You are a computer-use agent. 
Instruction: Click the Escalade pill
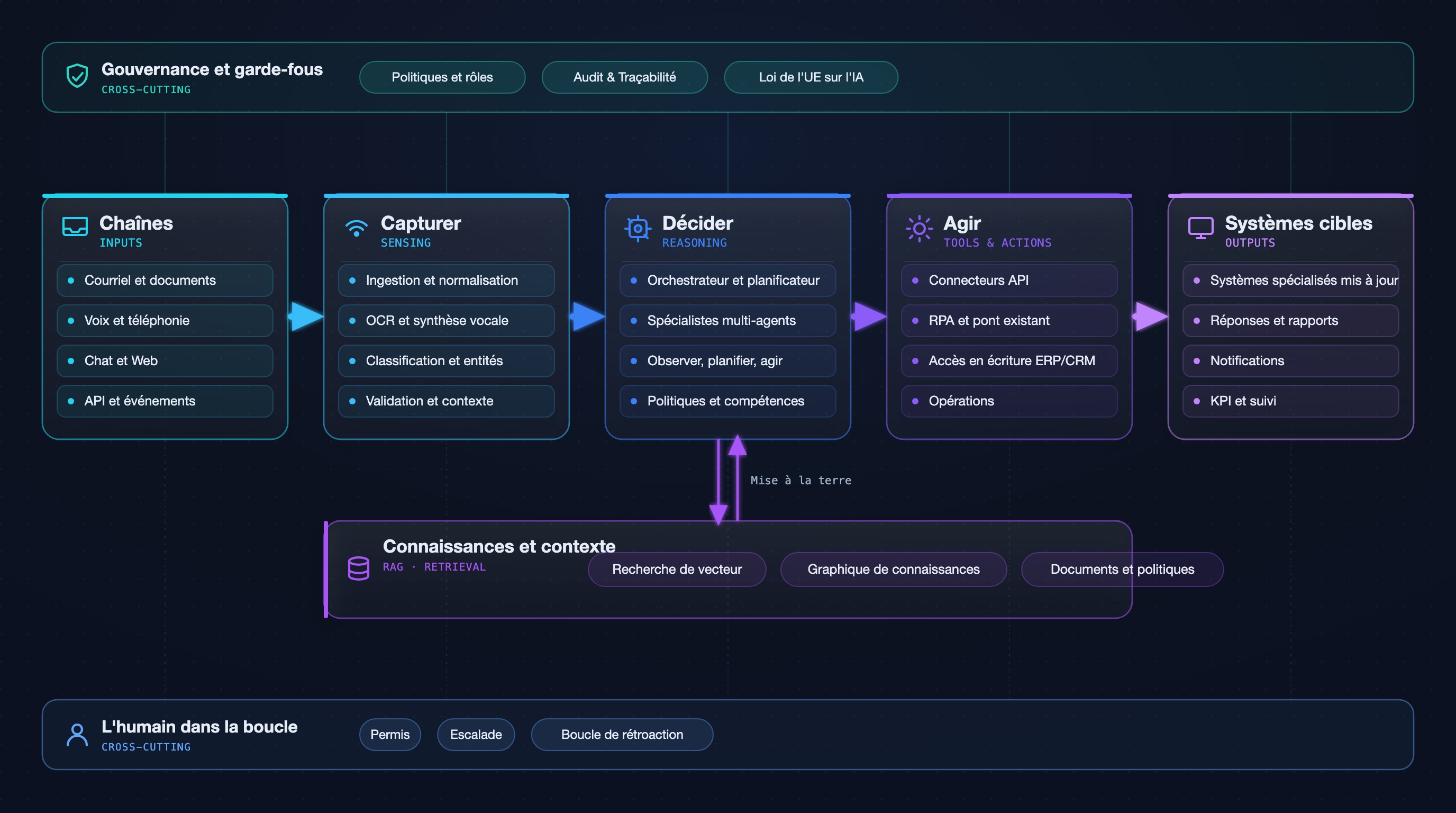(x=476, y=735)
